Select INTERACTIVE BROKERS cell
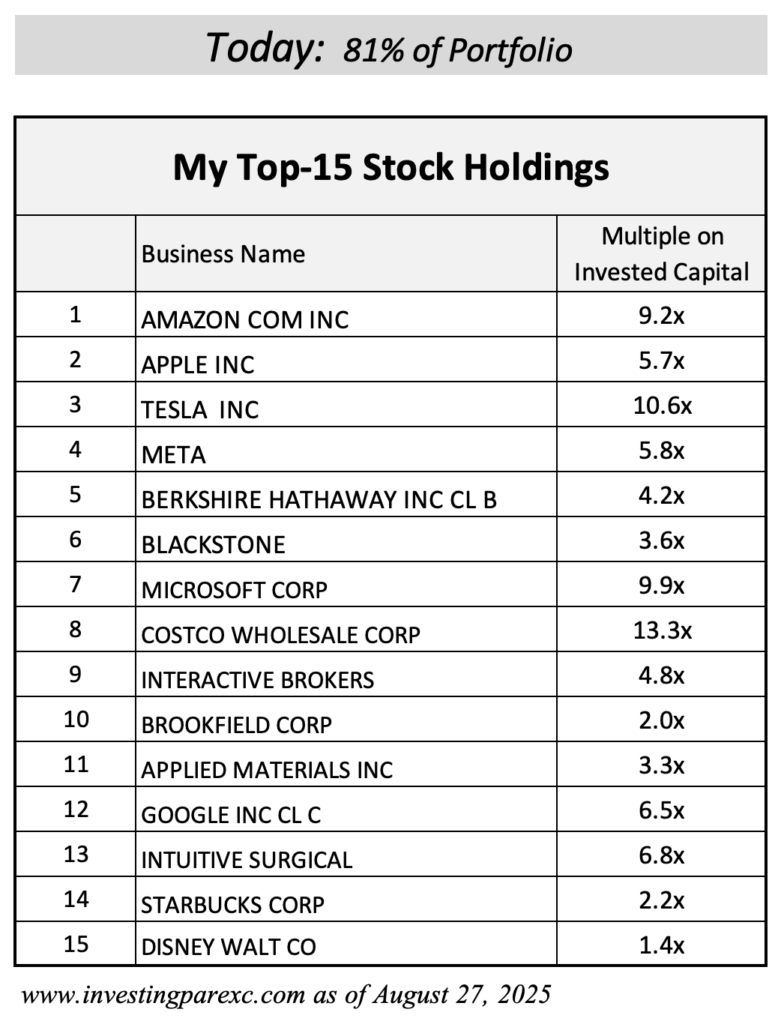This screenshot has width=781, height=1024. [x=346, y=675]
